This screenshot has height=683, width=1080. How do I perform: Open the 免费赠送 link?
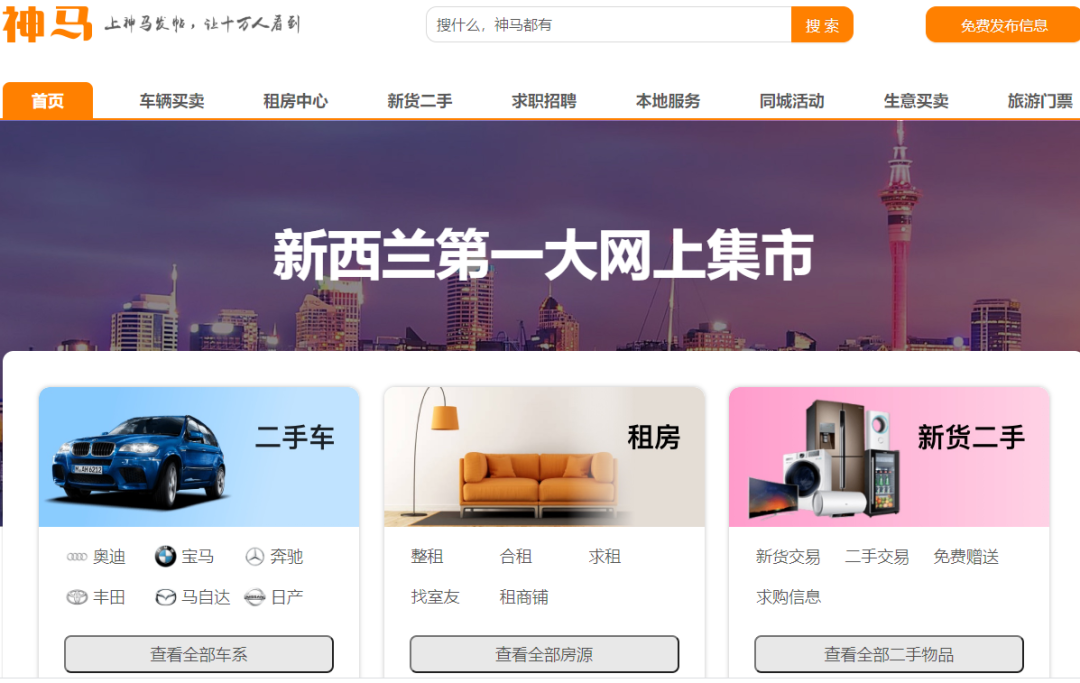[x=966, y=556]
